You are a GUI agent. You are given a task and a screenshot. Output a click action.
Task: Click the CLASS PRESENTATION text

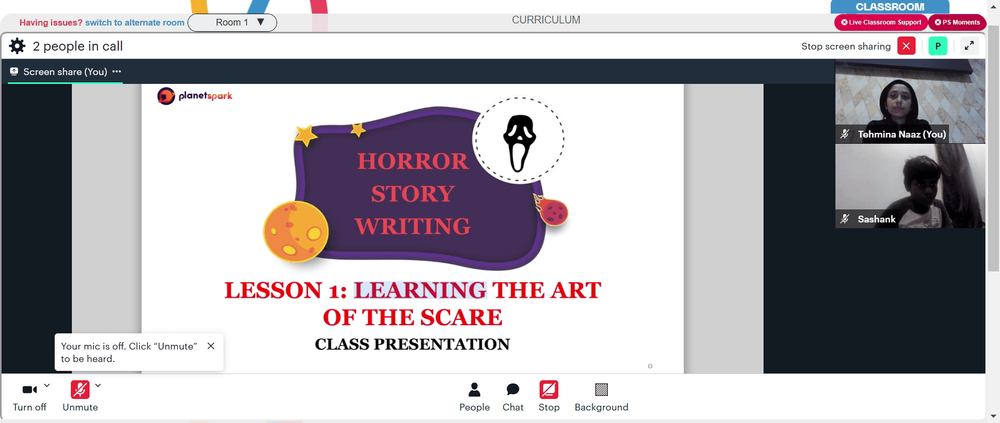[412, 345]
